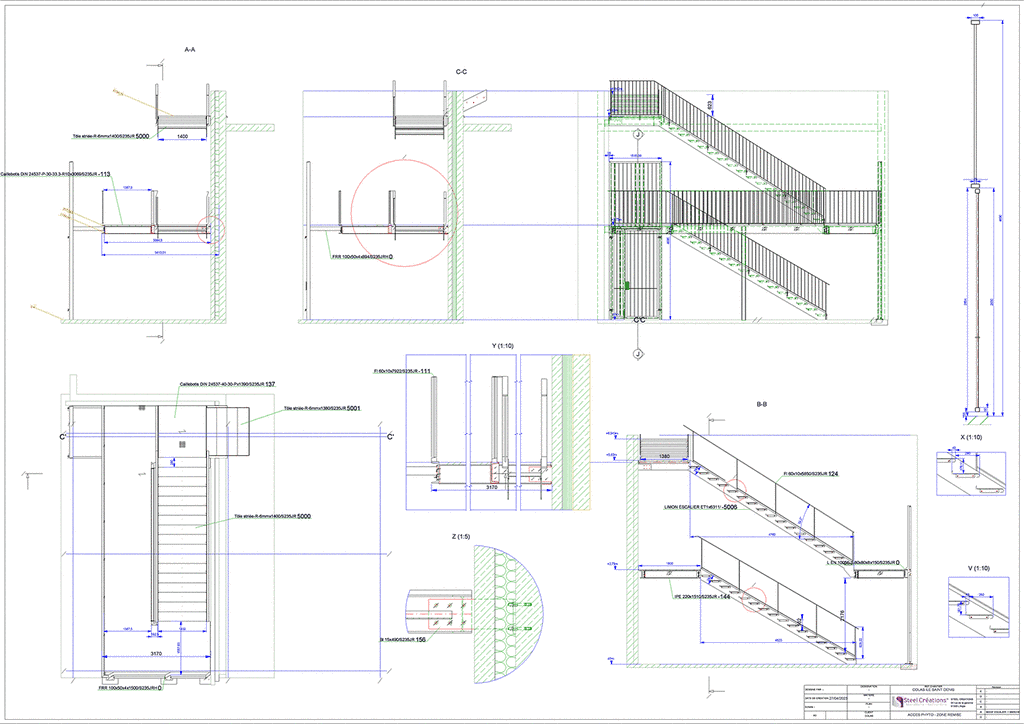Select the small red detail circle in A-A
The image size is (1024, 724).
pyautogui.click(x=214, y=227)
